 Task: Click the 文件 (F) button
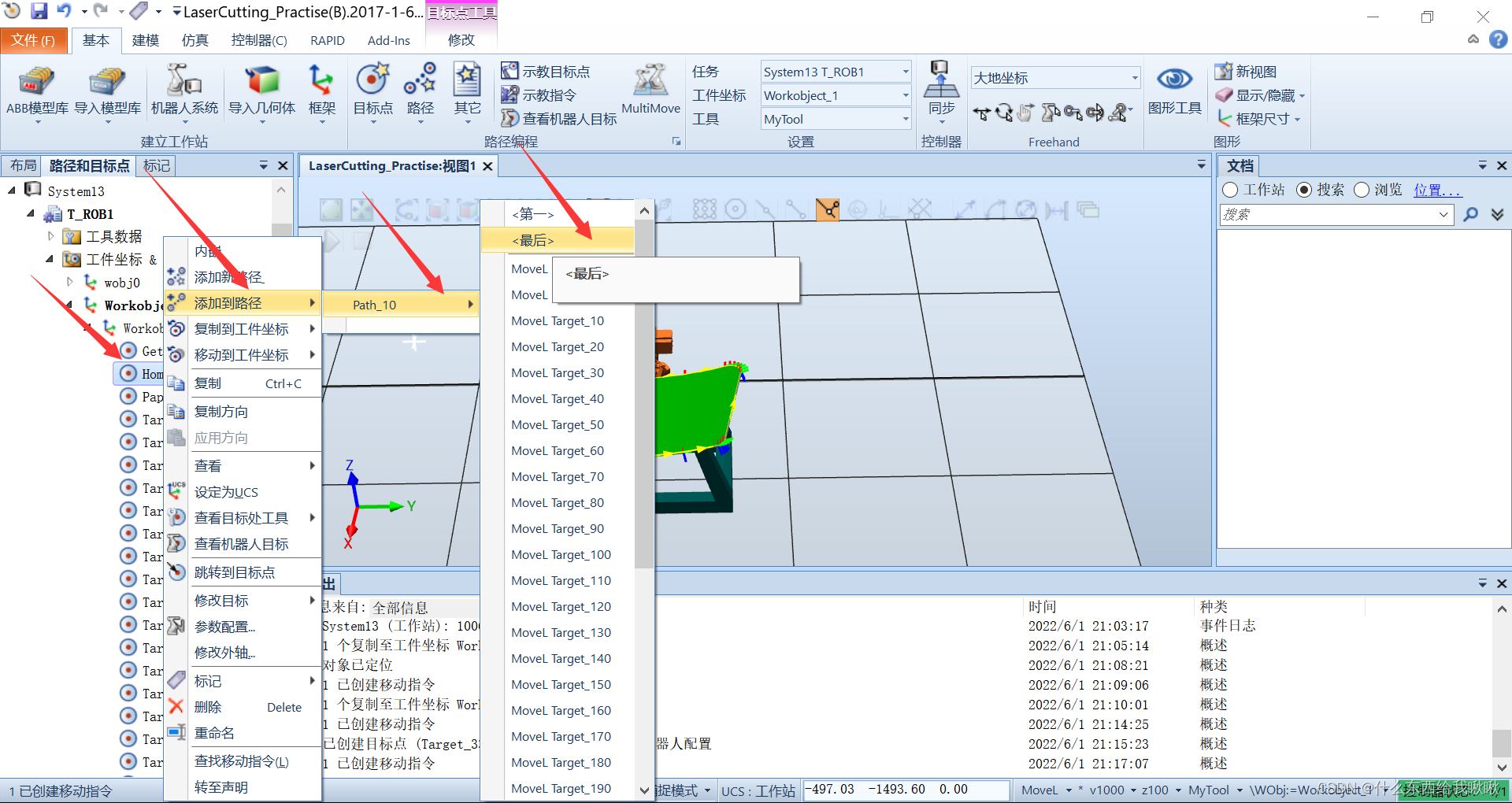tap(33, 40)
